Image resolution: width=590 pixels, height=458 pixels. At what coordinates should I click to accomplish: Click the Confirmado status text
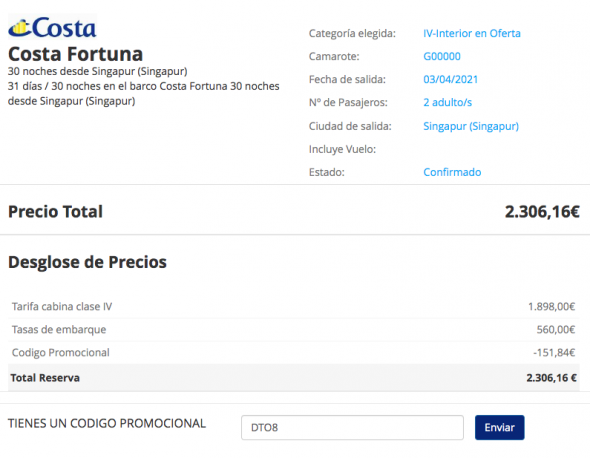tap(452, 172)
